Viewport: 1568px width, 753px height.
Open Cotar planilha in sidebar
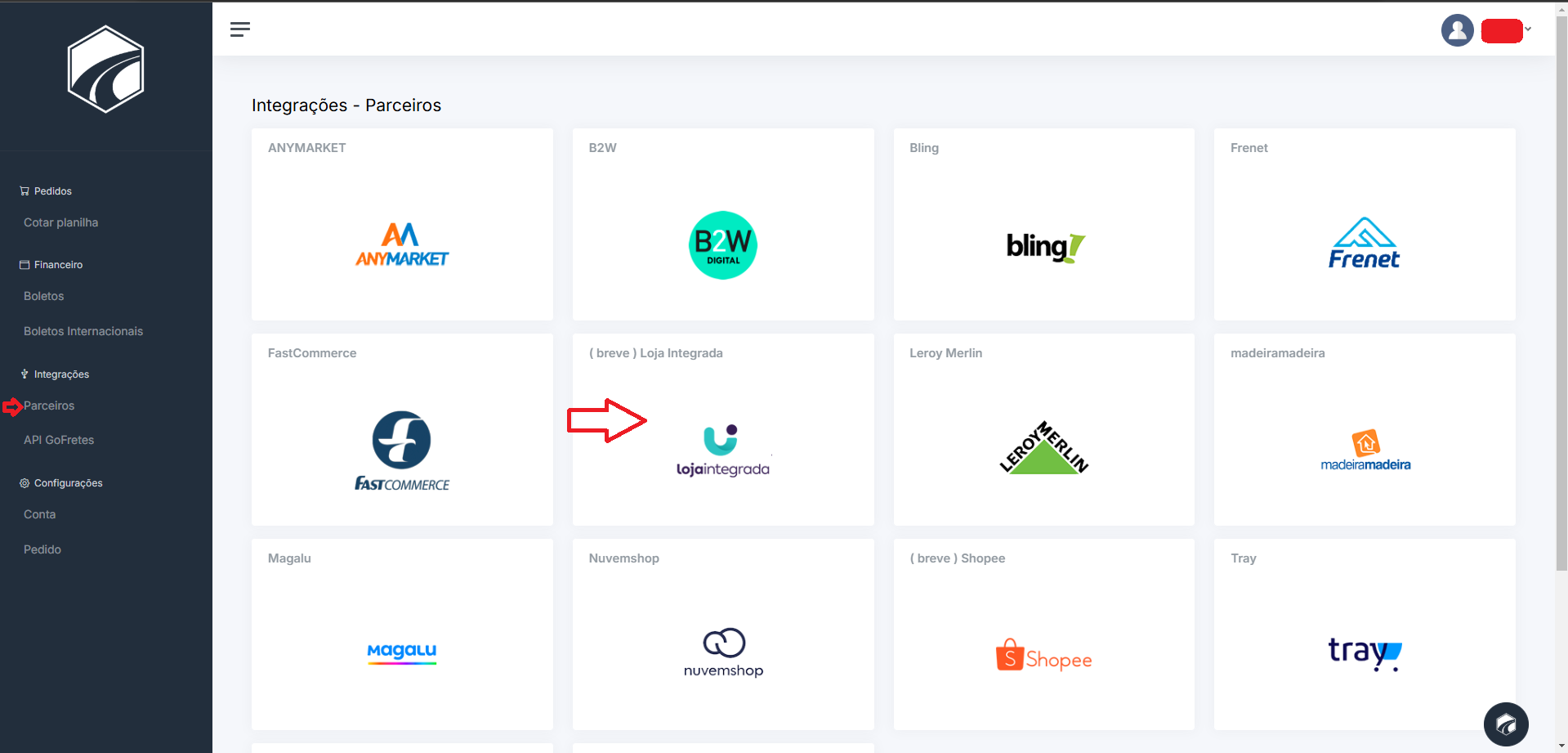(x=60, y=222)
